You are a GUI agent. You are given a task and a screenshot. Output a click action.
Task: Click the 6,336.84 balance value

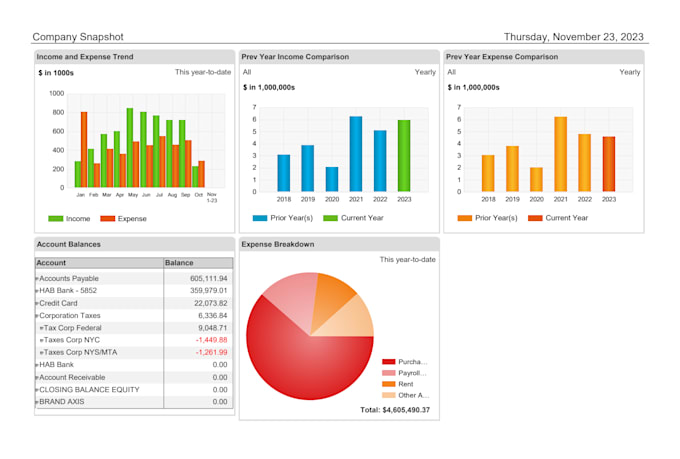pyautogui.click(x=212, y=316)
